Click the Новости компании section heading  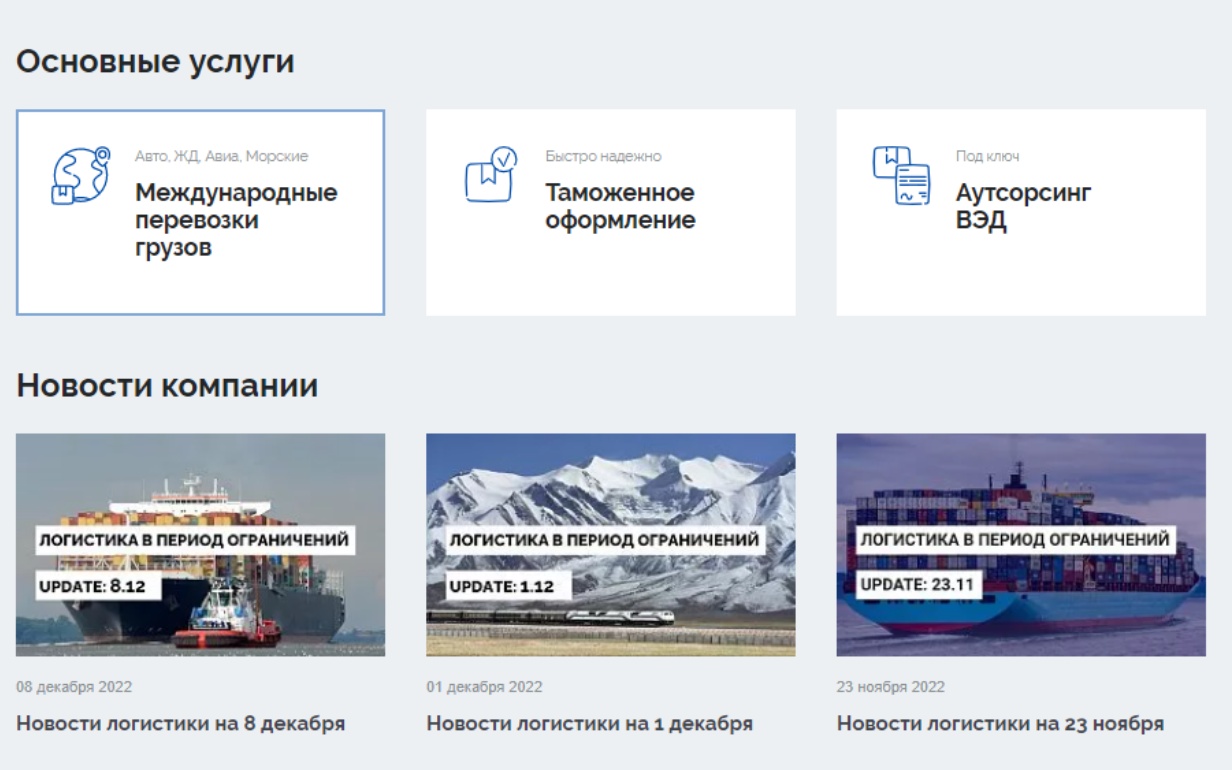coord(167,385)
